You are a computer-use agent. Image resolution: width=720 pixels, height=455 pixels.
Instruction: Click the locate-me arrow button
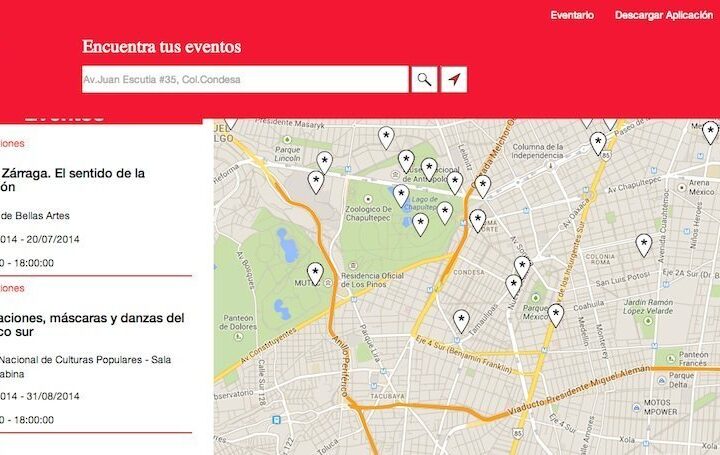tap(454, 79)
